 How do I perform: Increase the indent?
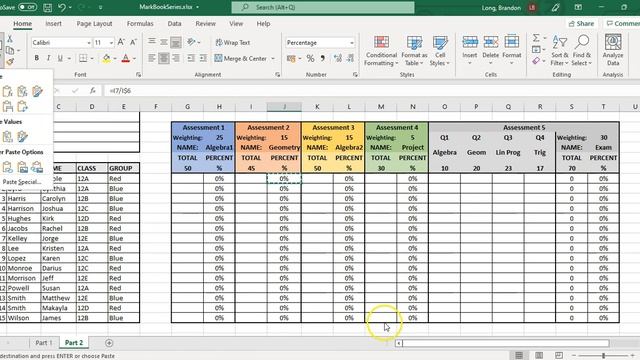click(203, 58)
